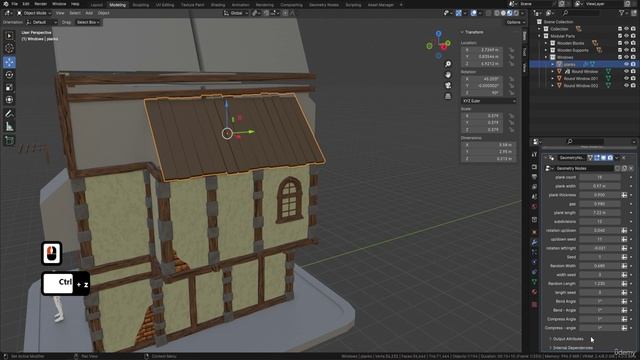Image resolution: width=640 pixels, height=360 pixels.
Task: Expand Internal Dependencies panel
Action: point(572,348)
